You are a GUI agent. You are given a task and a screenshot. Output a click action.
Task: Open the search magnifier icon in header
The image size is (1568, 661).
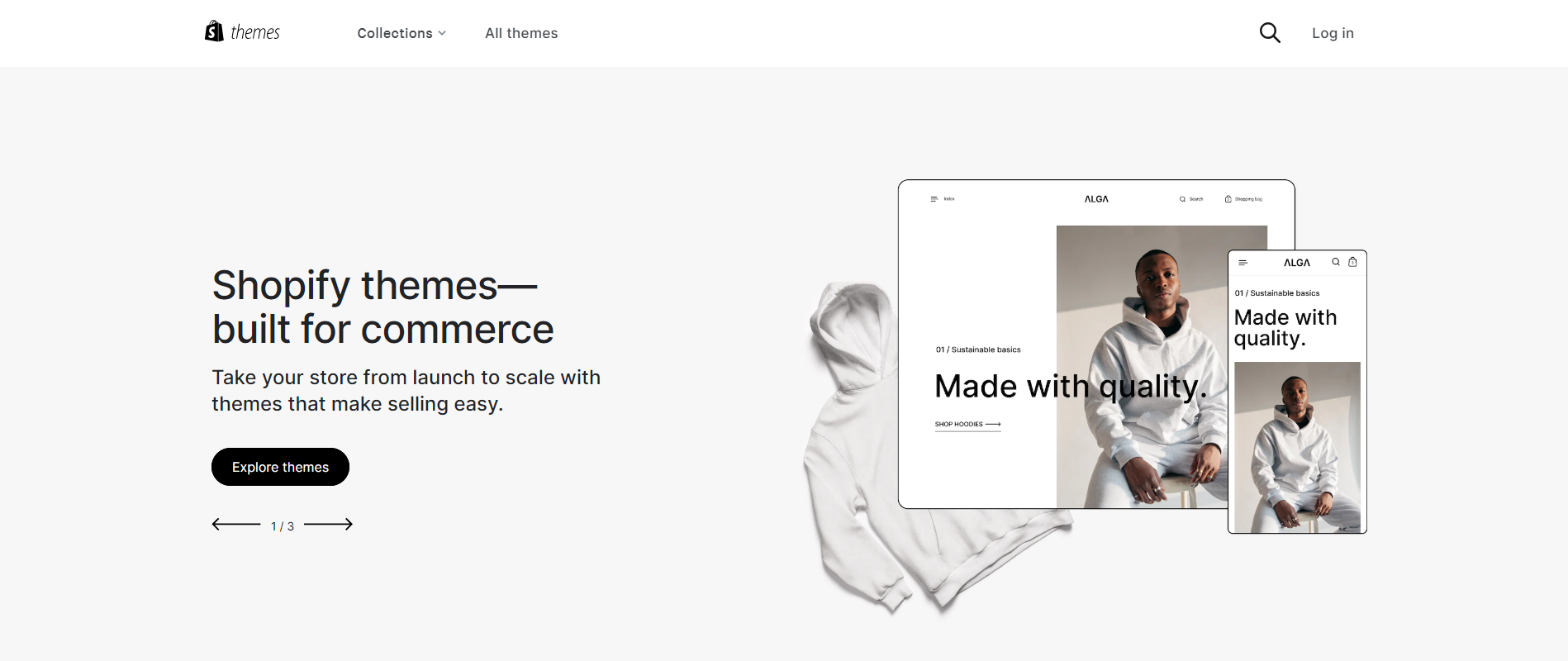(1270, 33)
